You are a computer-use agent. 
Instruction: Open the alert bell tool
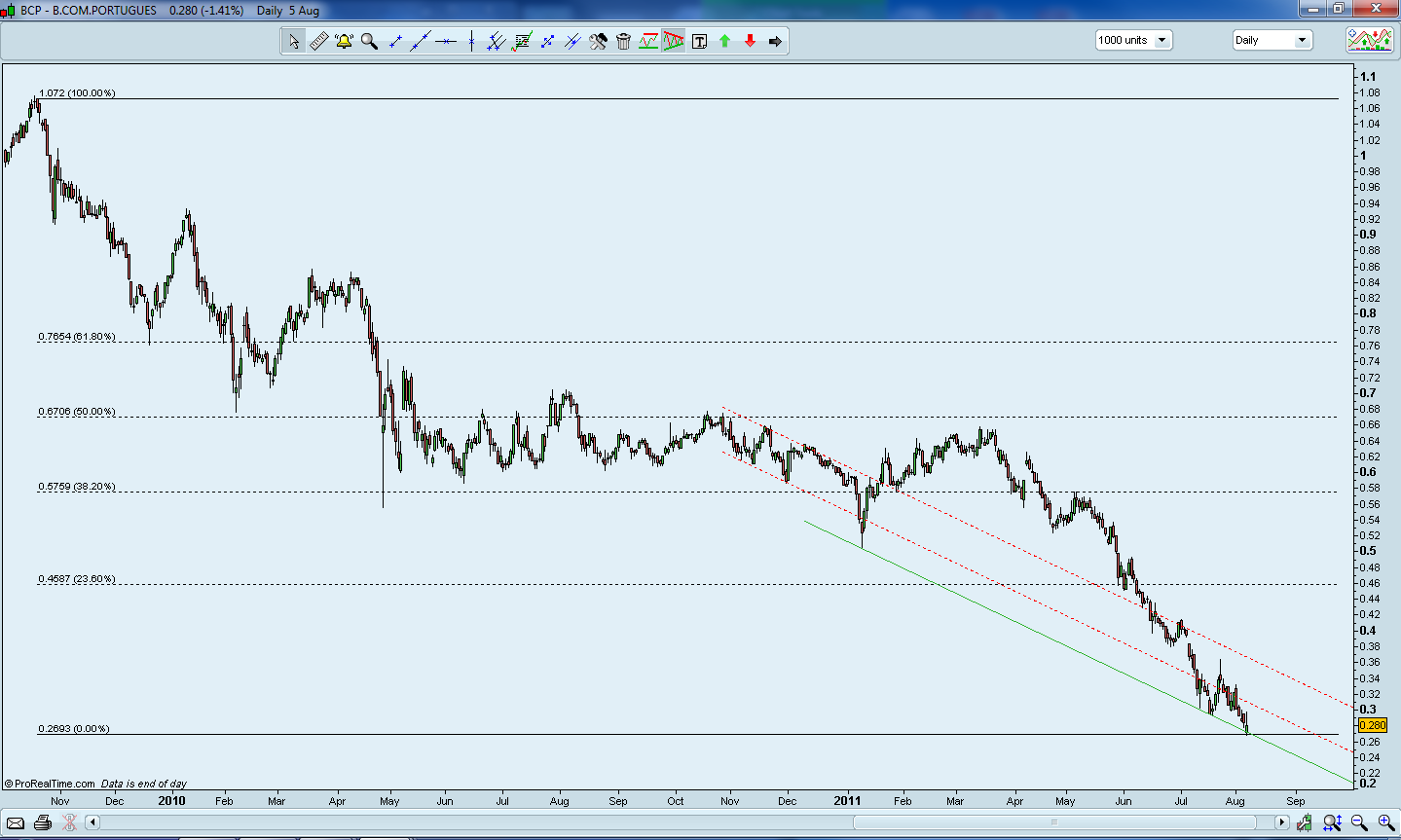[x=344, y=41]
